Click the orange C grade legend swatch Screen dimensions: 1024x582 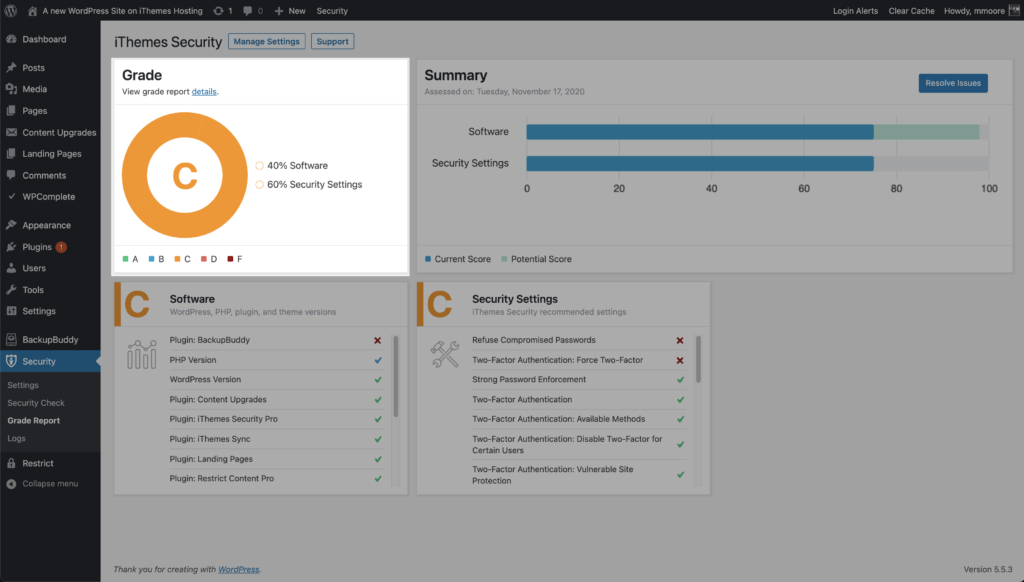(177, 259)
